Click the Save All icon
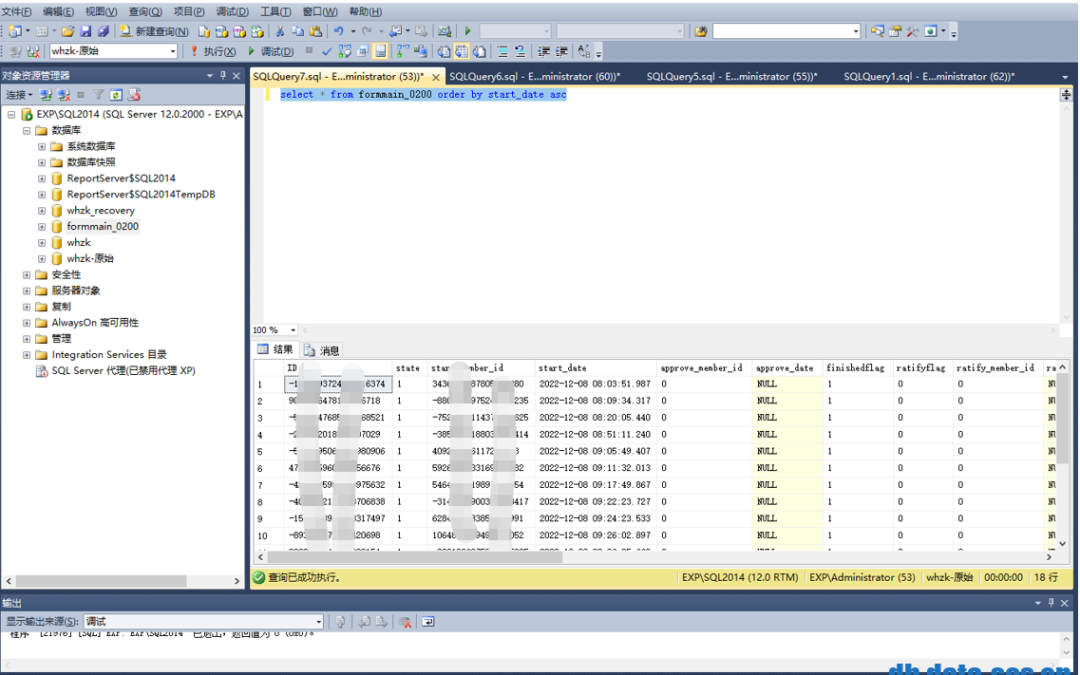The height and width of the screenshot is (675, 1080). [x=103, y=31]
